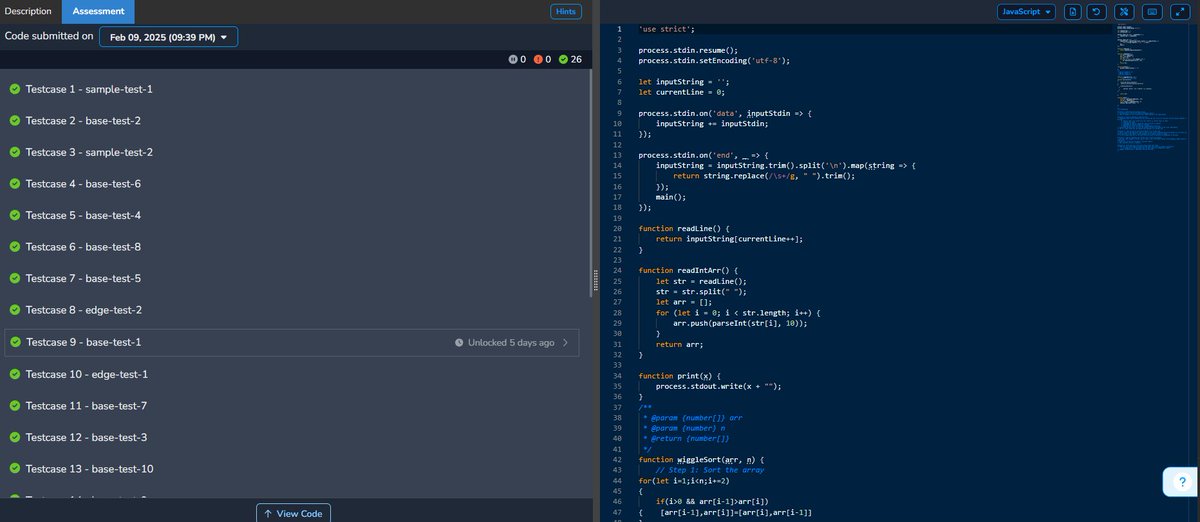
Task: Open Testcase 4 - base-test-6 row
Action: 292,184
